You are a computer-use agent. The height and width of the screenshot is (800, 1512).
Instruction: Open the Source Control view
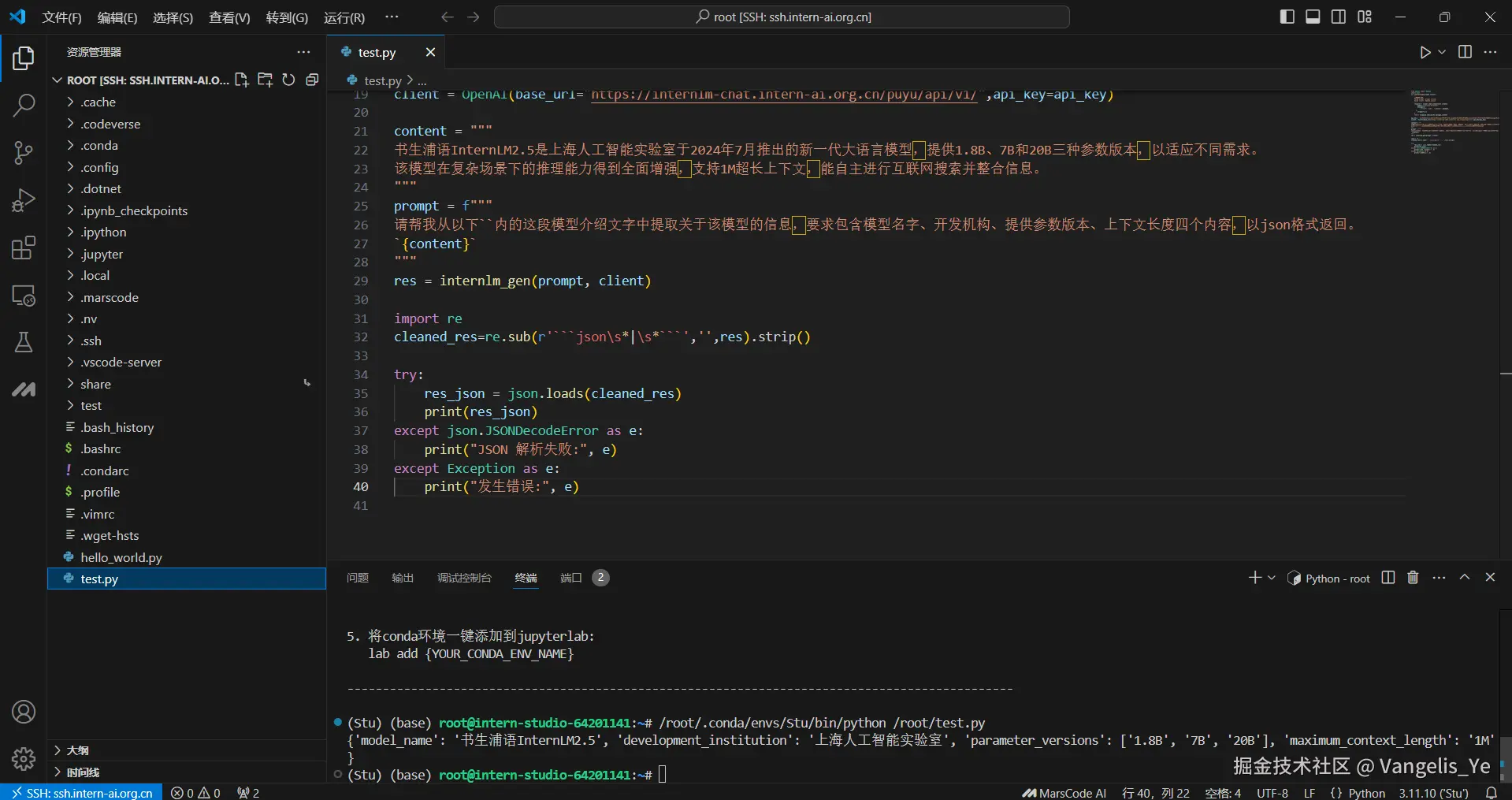pos(24,153)
